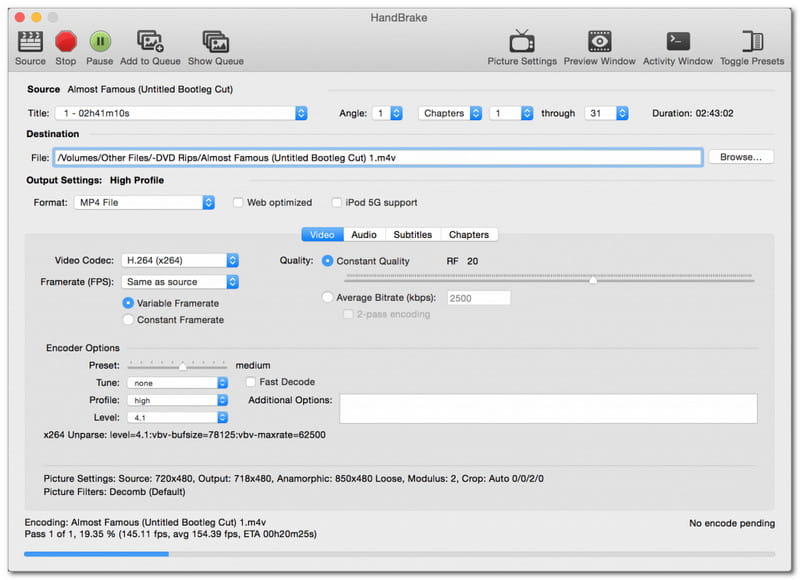Click the Add to Queue icon
The height and width of the screenshot is (580, 800).
click(151, 41)
